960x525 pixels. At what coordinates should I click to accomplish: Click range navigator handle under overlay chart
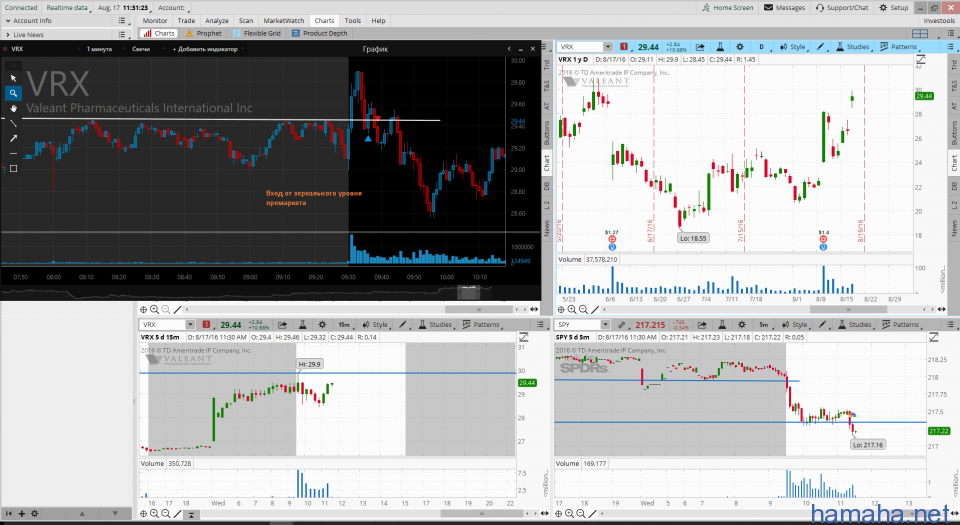(468, 294)
